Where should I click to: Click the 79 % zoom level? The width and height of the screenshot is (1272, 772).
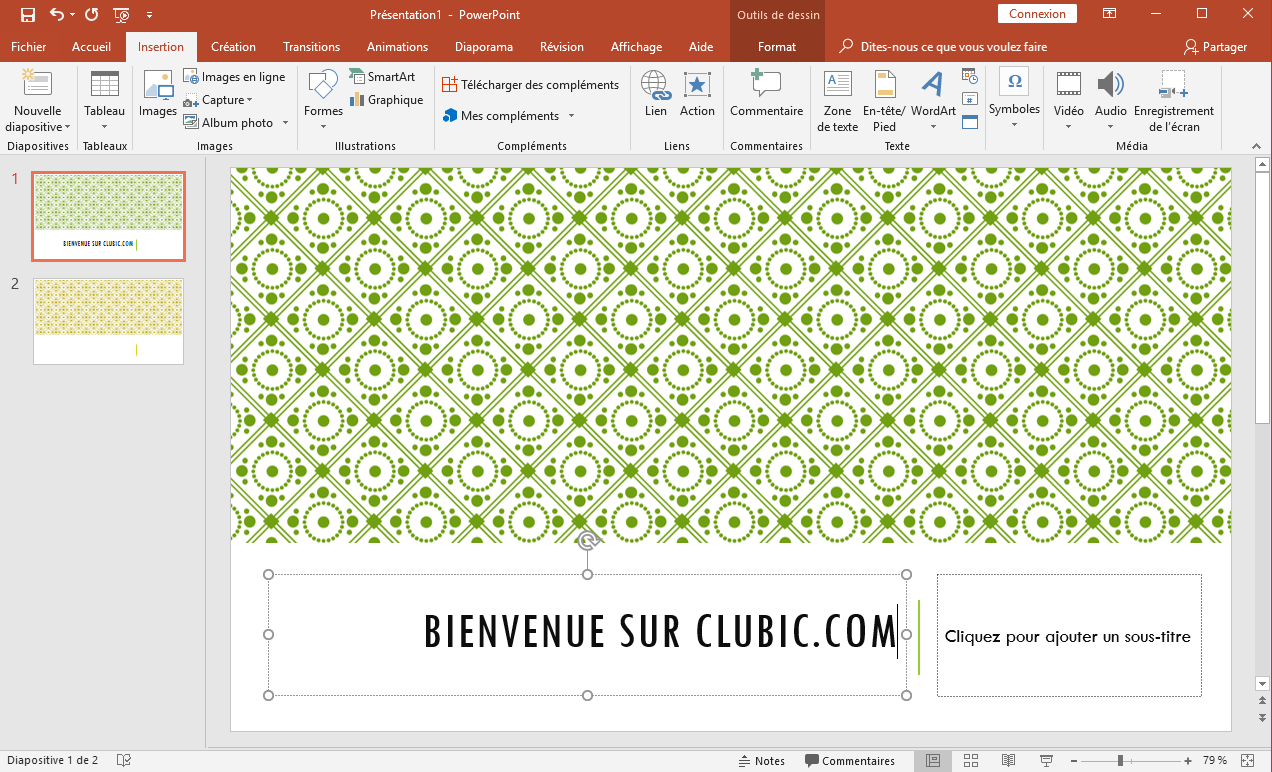click(x=1215, y=761)
